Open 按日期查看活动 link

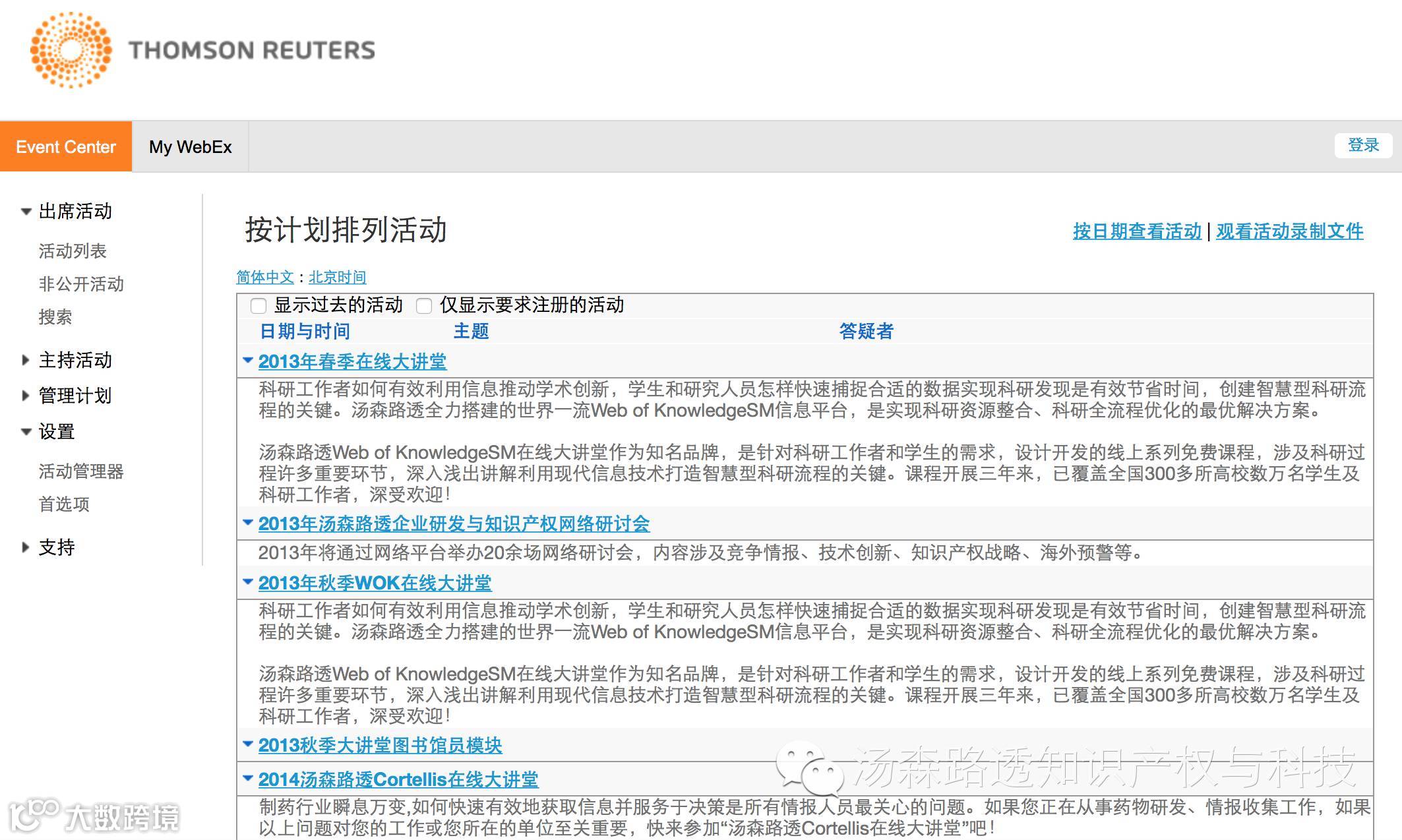click(x=1137, y=231)
